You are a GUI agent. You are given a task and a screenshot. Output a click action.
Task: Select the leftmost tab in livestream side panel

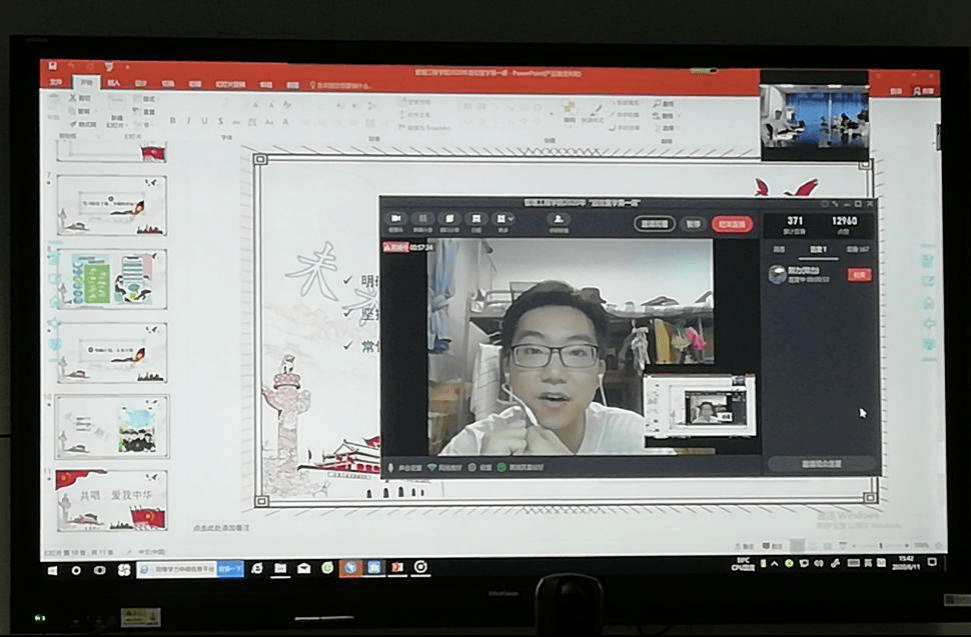pyautogui.click(x=780, y=249)
